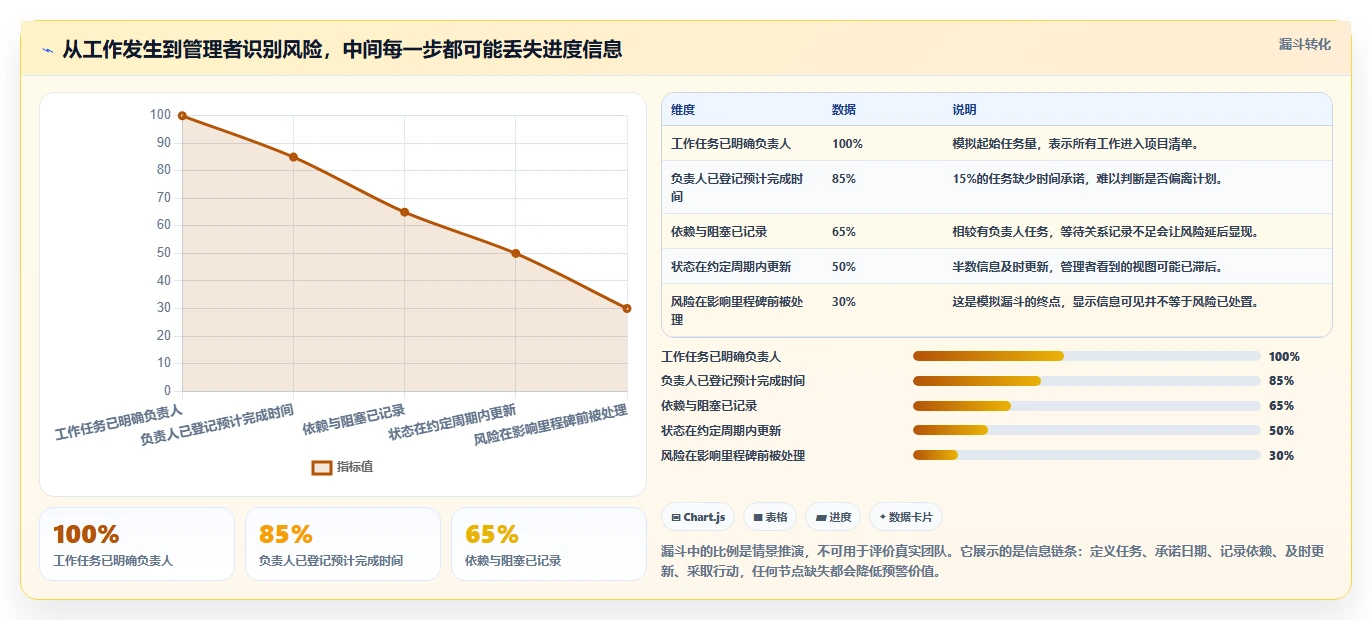
Task: Toggle the 指标值 legend swatch
Action: click(x=322, y=467)
